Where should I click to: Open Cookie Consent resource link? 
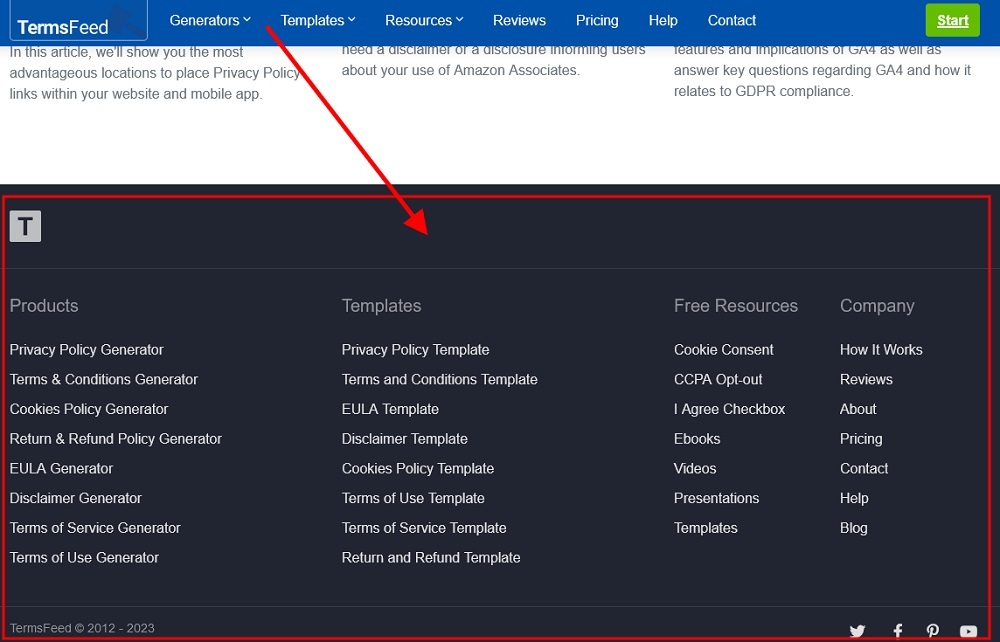(x=724, y=349)
